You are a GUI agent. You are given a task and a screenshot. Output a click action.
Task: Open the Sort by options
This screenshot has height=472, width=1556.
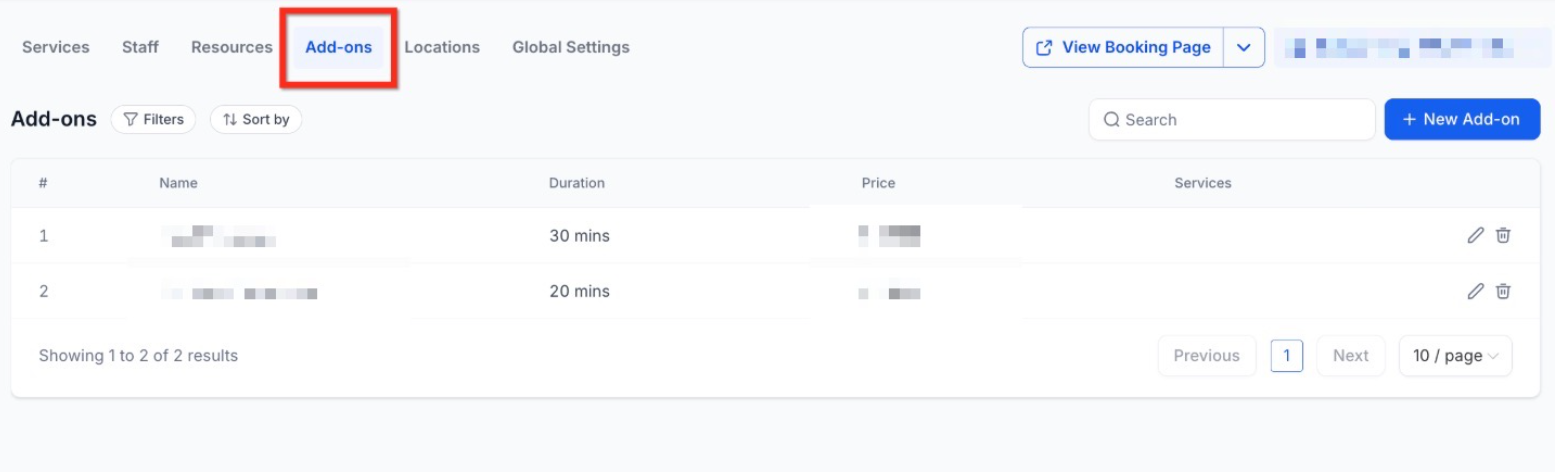click(x=256, y=120)
